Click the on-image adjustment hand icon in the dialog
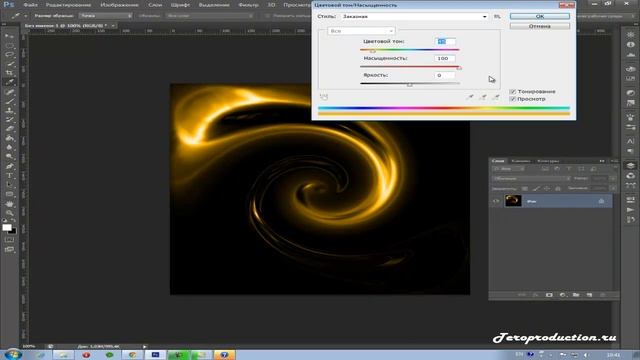640x360 pixels. point(324,97)
